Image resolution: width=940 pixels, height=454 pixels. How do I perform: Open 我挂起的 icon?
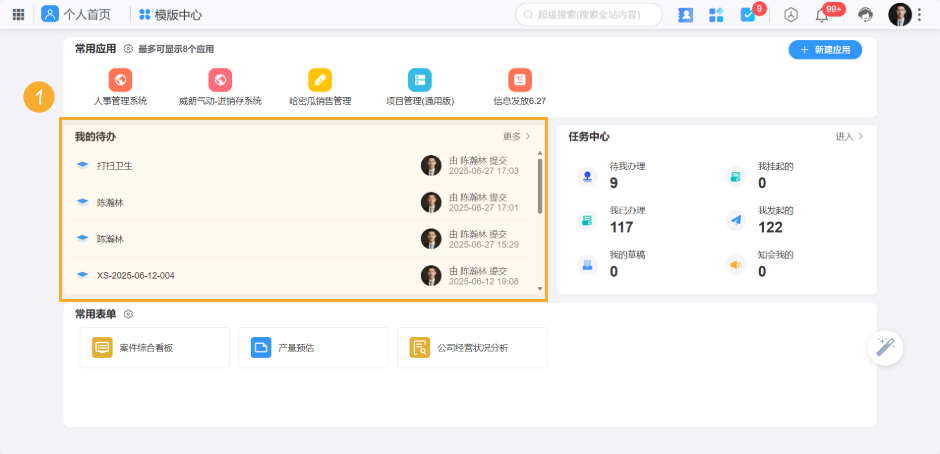(736, 177)
